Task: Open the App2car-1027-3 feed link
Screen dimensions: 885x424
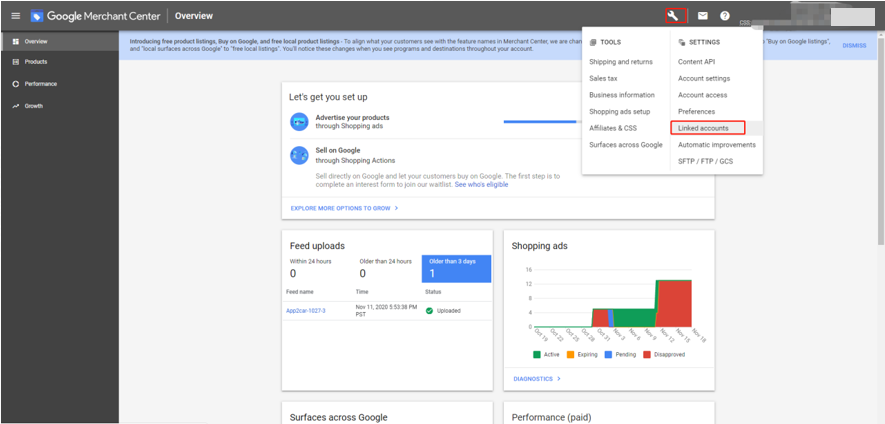Action: [x=306, y=311]
